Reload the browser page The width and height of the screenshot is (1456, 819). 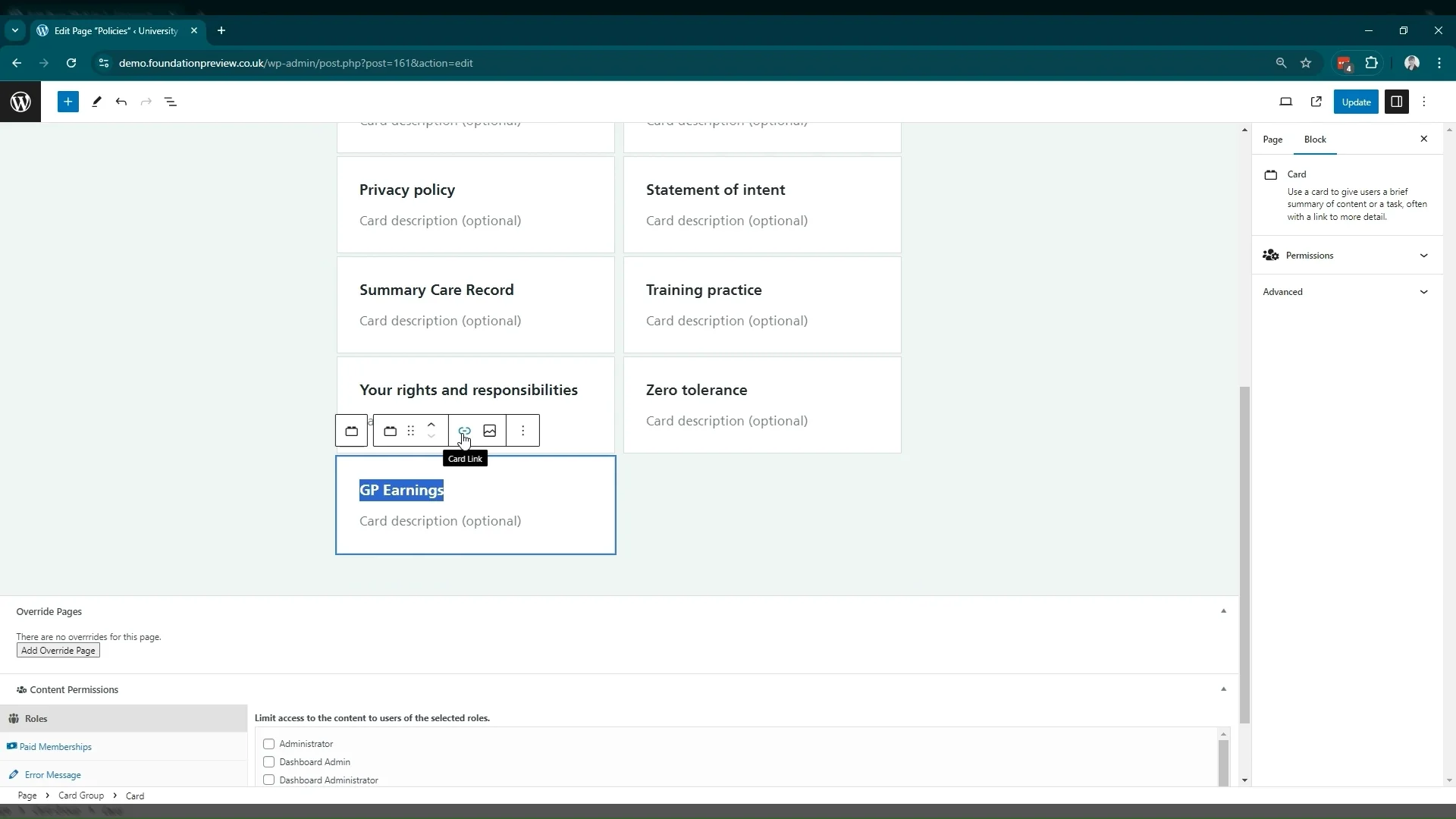pyautogui.click(x=71, y=63)
